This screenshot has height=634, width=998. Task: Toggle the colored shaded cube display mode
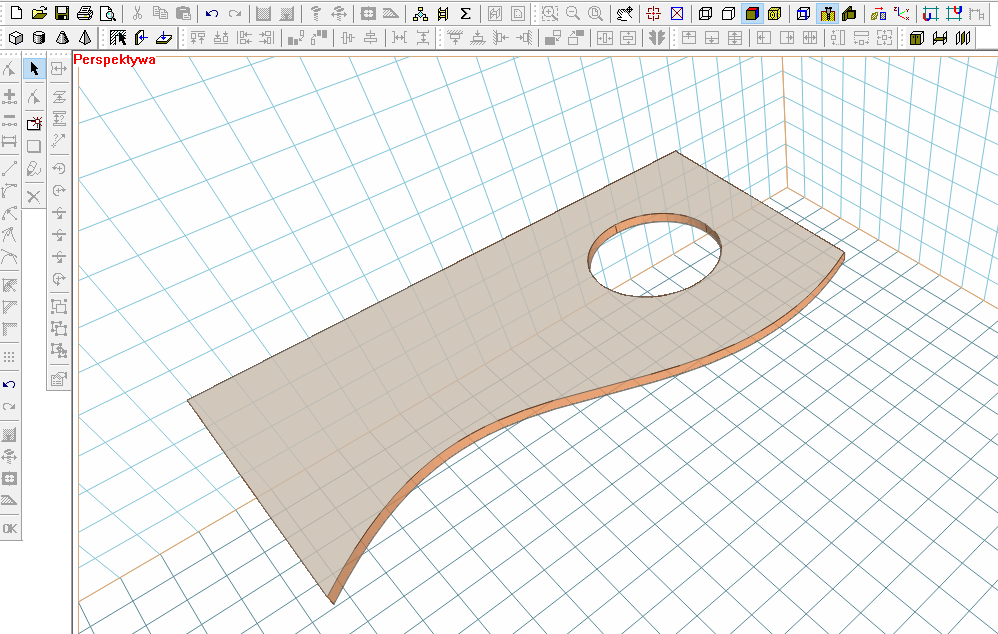tap(752, 13)
